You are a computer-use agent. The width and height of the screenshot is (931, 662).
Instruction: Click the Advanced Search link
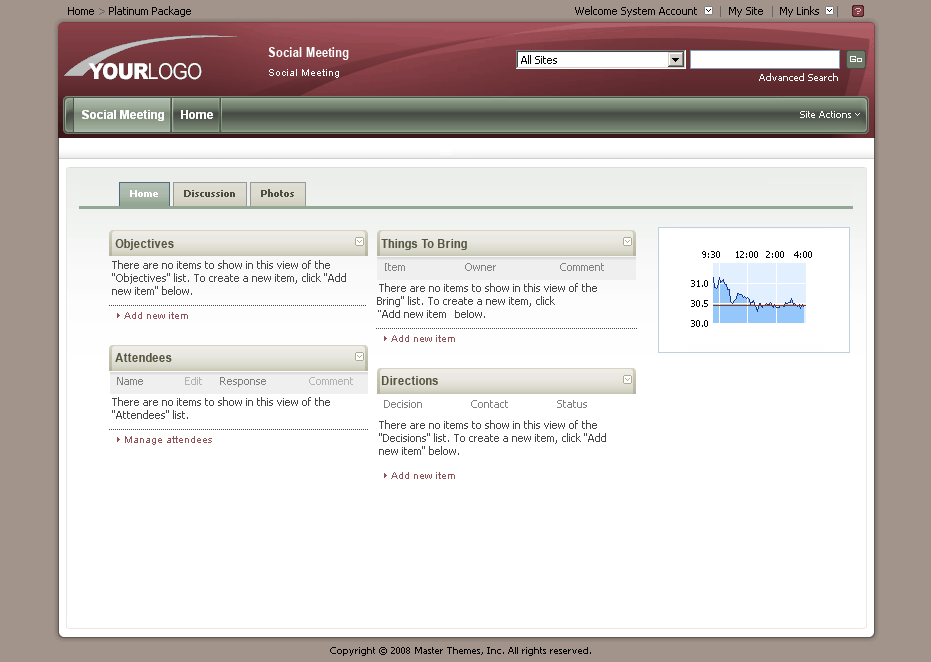(x=798, y=78)
